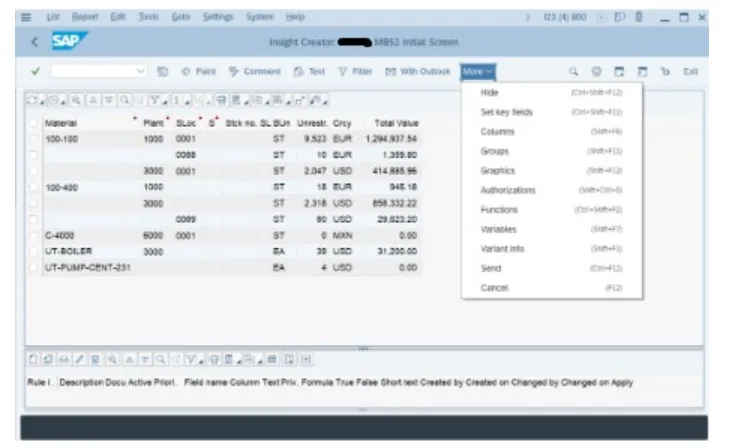Open the Settings menu
Image resolution: width=729 pixels, height=448 pixels.
pos(218,17)
